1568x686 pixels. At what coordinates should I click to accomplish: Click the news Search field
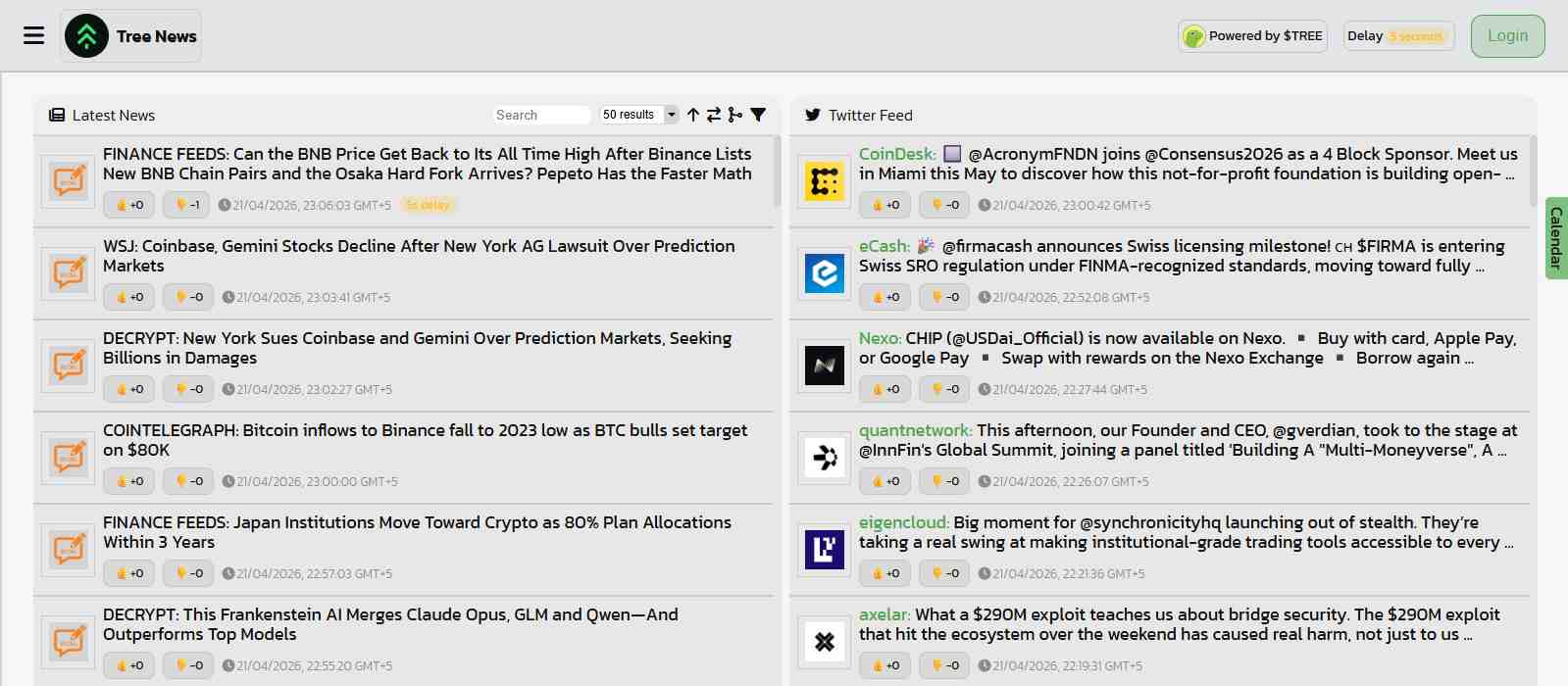pos(541,115)
